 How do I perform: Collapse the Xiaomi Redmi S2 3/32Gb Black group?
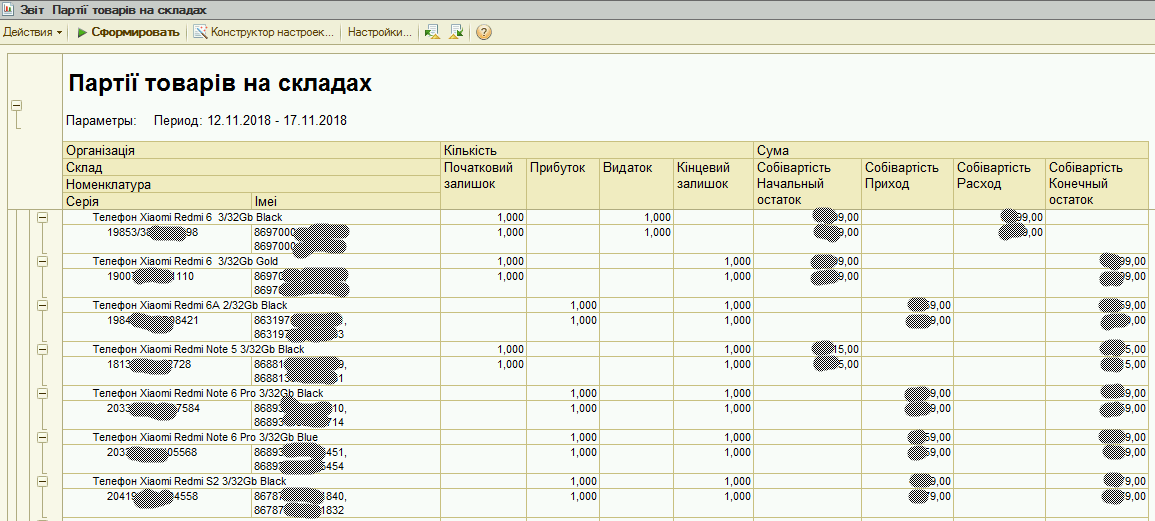43,481
